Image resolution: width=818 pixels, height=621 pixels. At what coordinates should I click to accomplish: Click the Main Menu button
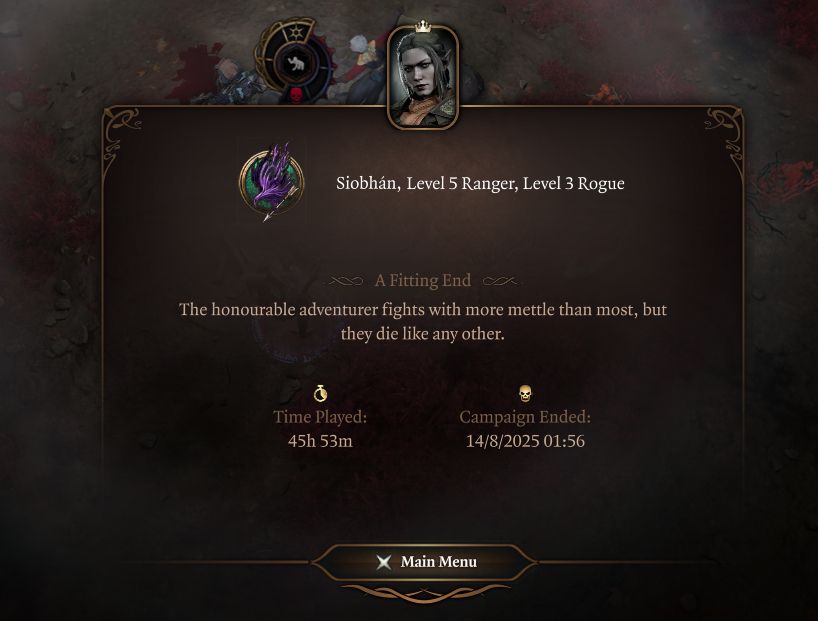[424, 562]
